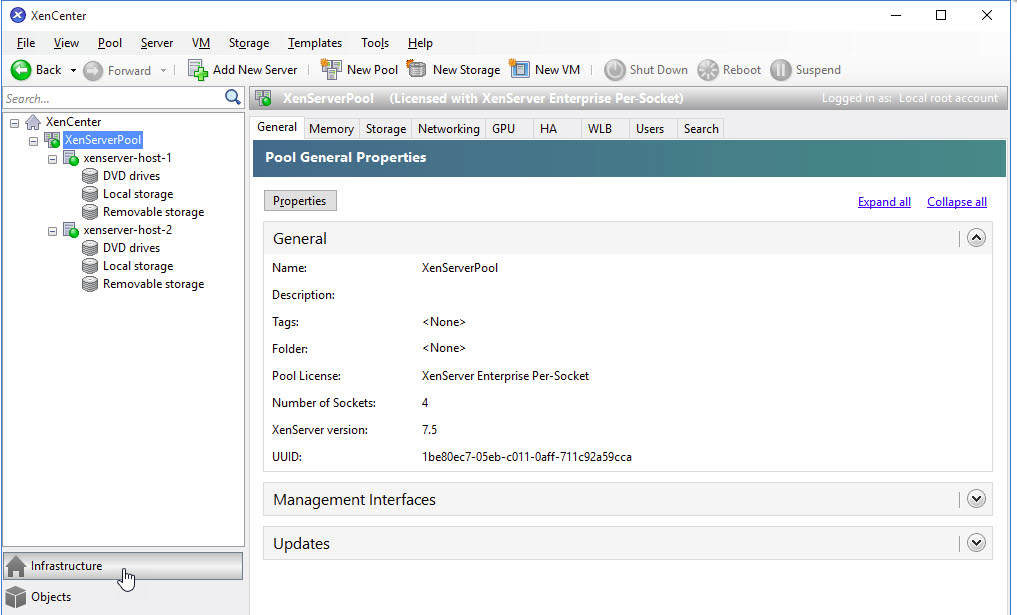Click the pool icon in the header bar

tap(263, 98)
